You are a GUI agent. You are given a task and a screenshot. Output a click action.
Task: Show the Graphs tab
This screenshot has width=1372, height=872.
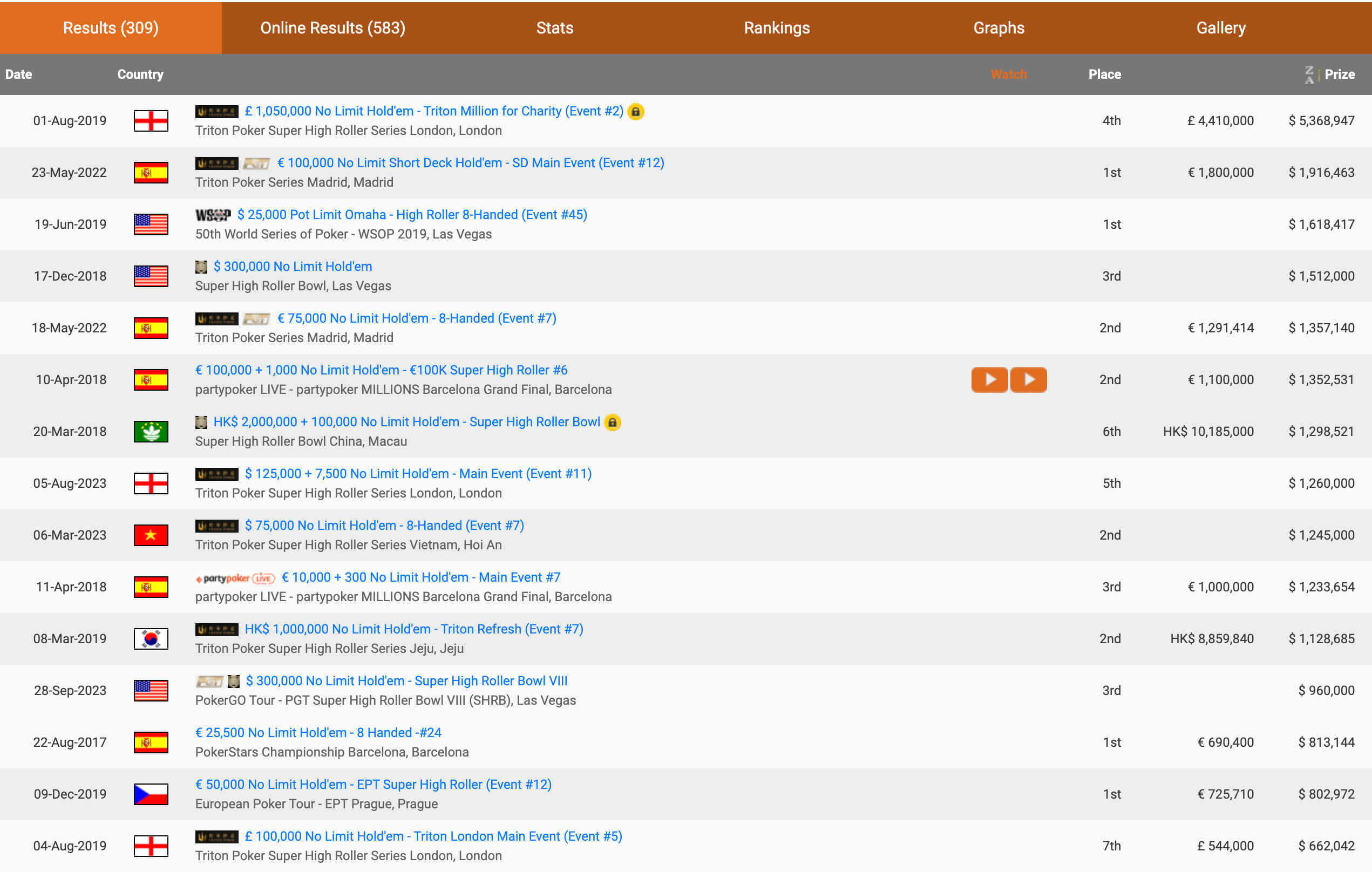(x=998, y=28)
